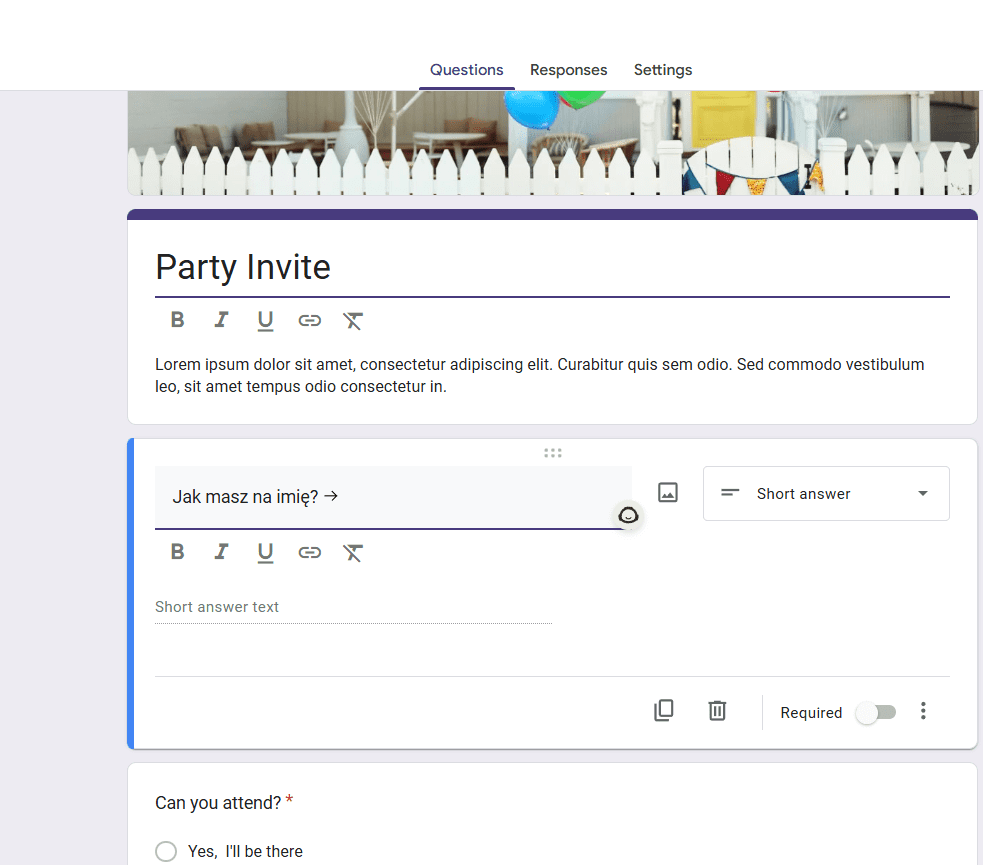Click Bold icon under Party Invite title
Viewport: 983px width, 865px height.
pyautogui.click(x=178, y=320)
